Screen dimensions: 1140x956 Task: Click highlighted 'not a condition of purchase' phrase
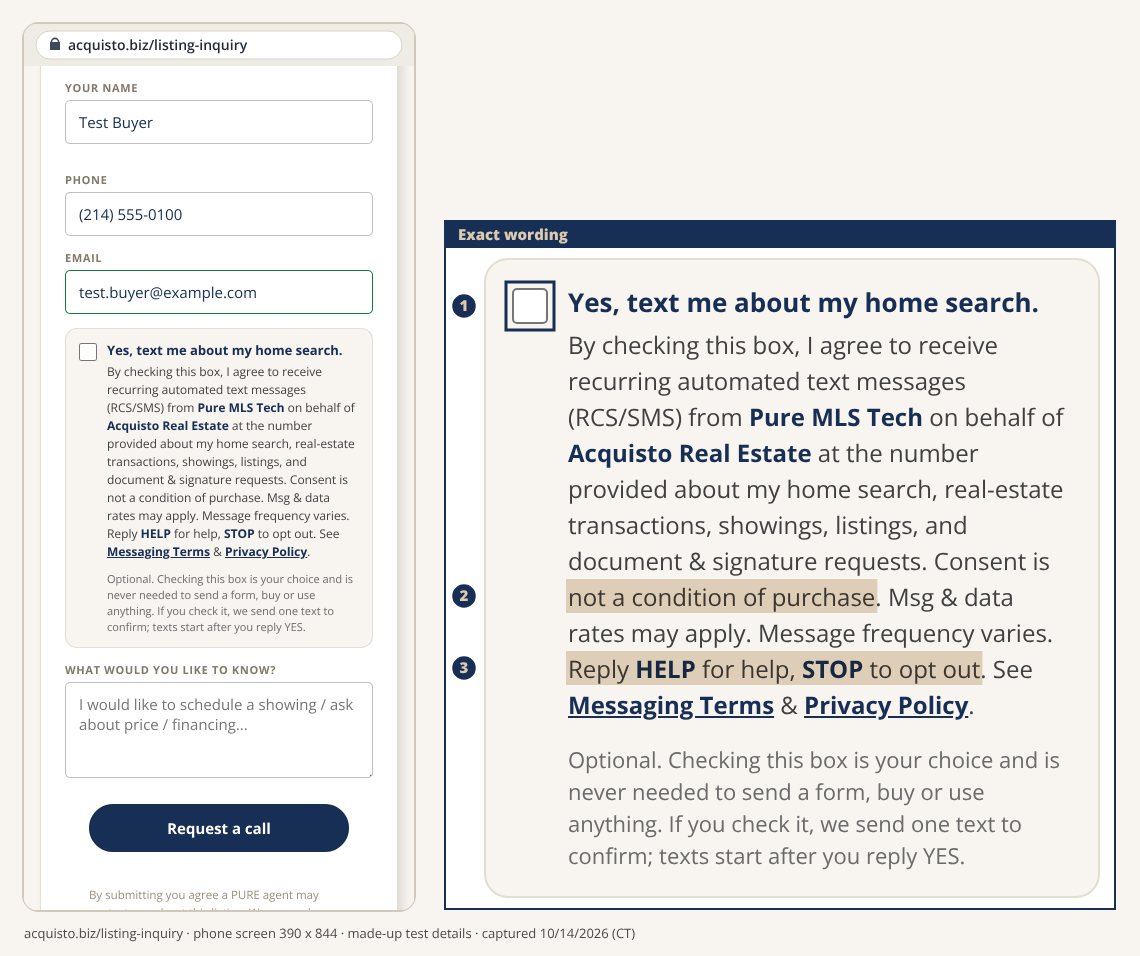point(722,597)
